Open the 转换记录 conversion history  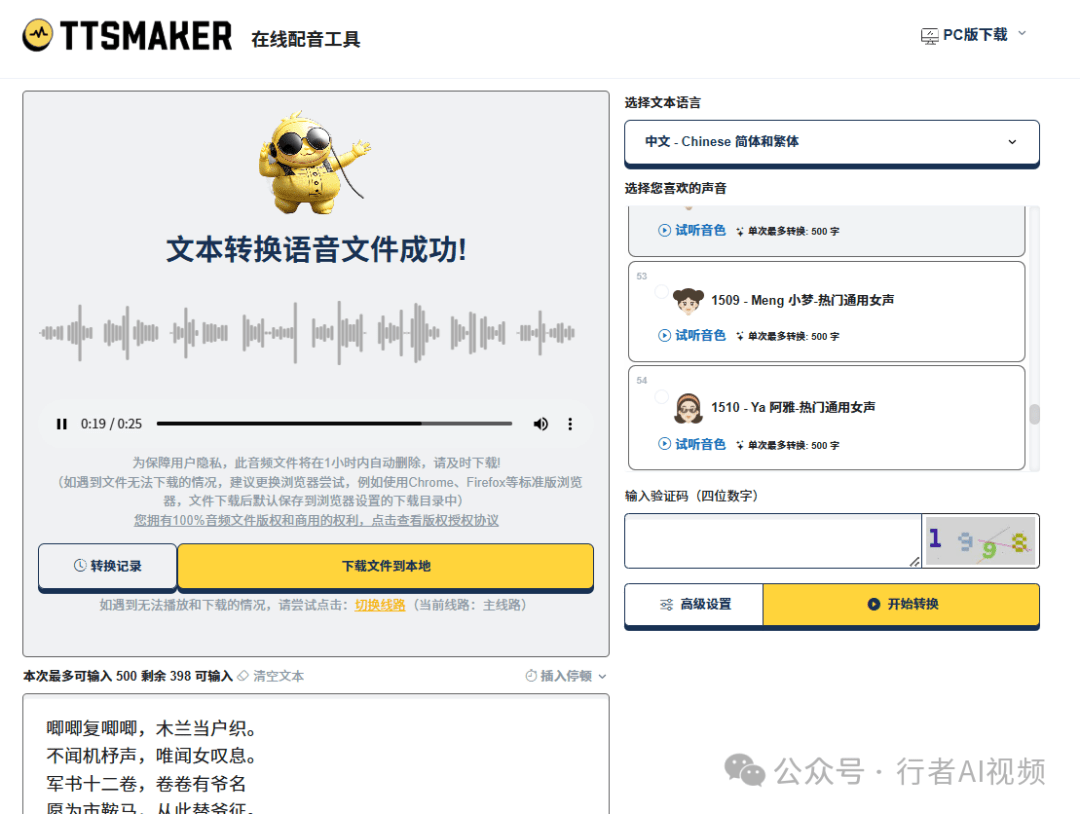click(107, 566)
